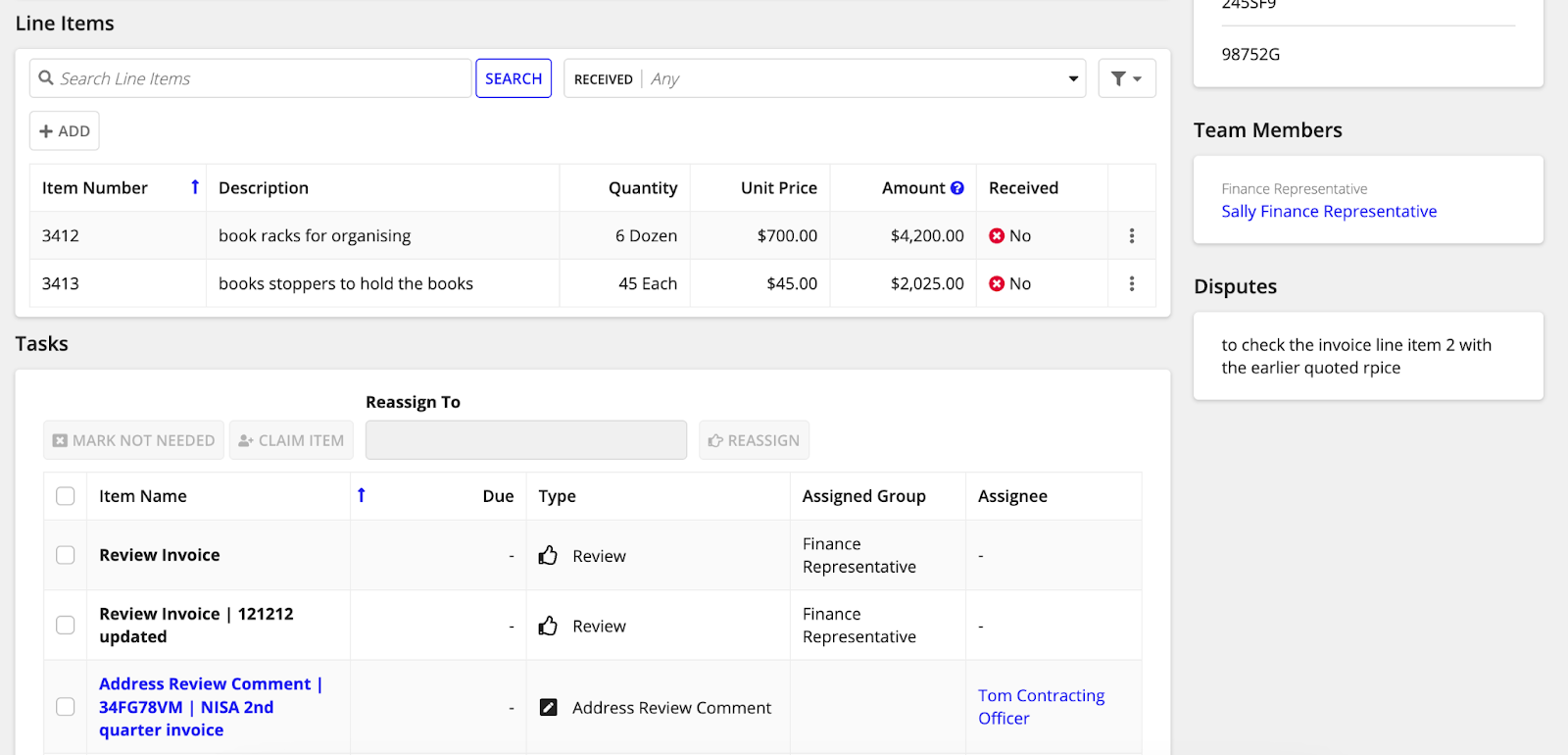Screen dimensions: 1568x755
Task: Click red not-received icon for item 3412
Action: pos(997,235)
